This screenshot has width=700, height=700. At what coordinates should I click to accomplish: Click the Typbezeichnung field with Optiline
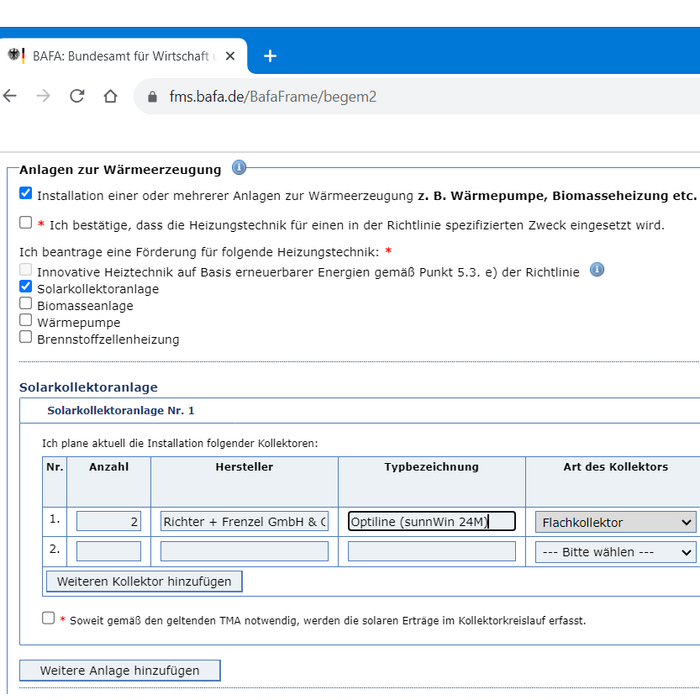432,521
